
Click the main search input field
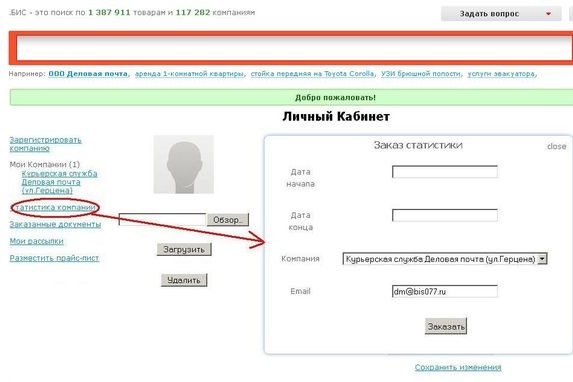coord(294,48)
